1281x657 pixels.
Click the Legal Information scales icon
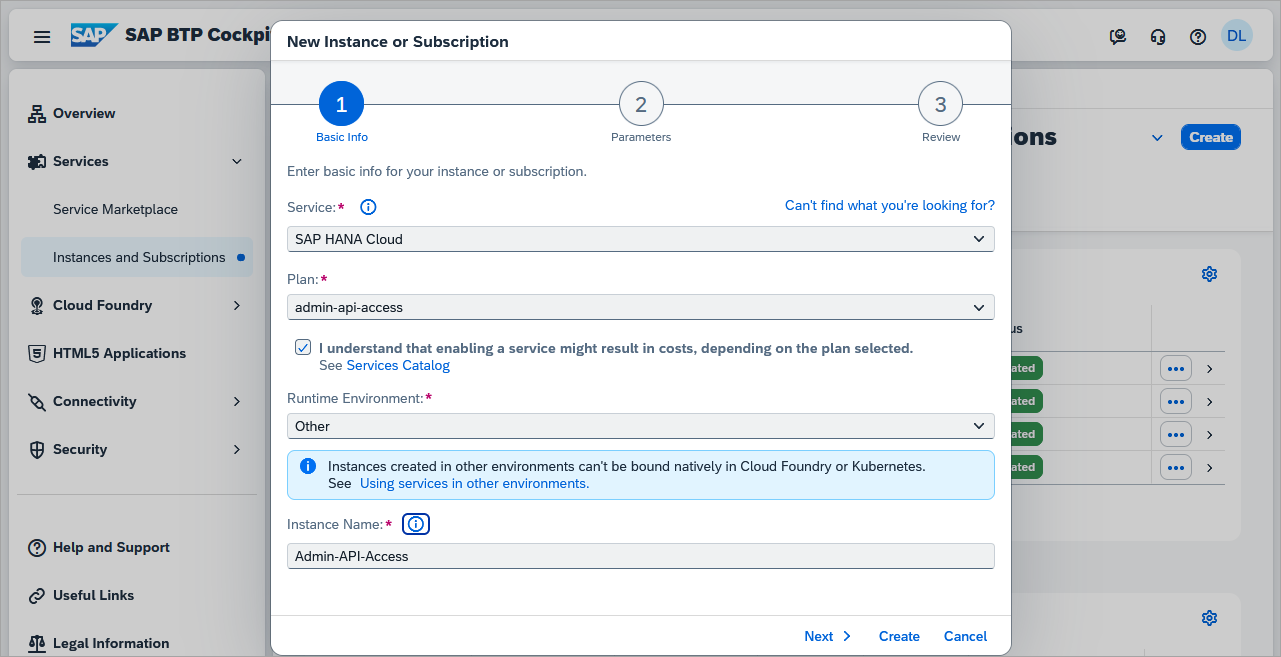click(x=37, y=644)
